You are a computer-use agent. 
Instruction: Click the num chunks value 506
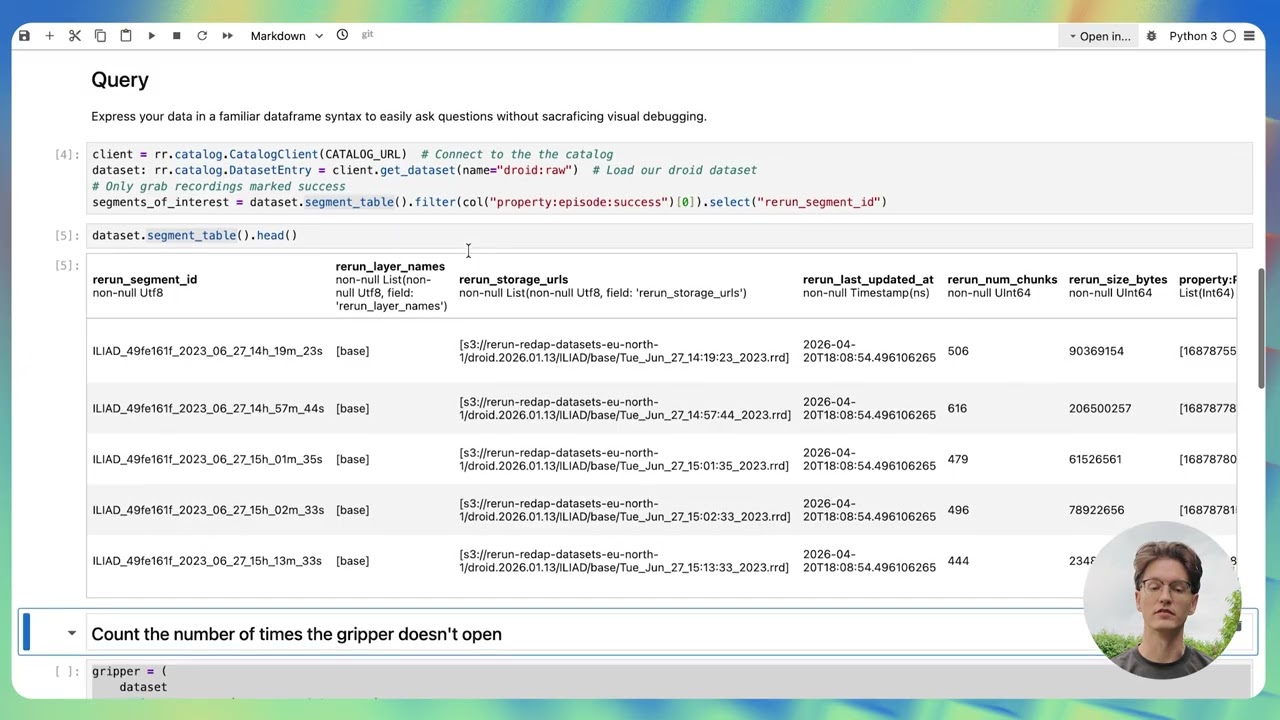point(958,351)
